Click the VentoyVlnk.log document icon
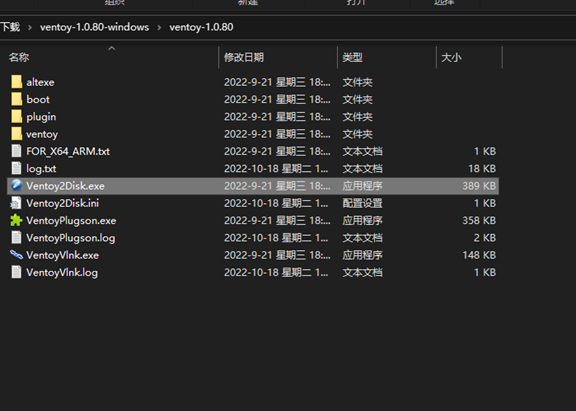Screen dimensions: 576x411 coord(17,272)
